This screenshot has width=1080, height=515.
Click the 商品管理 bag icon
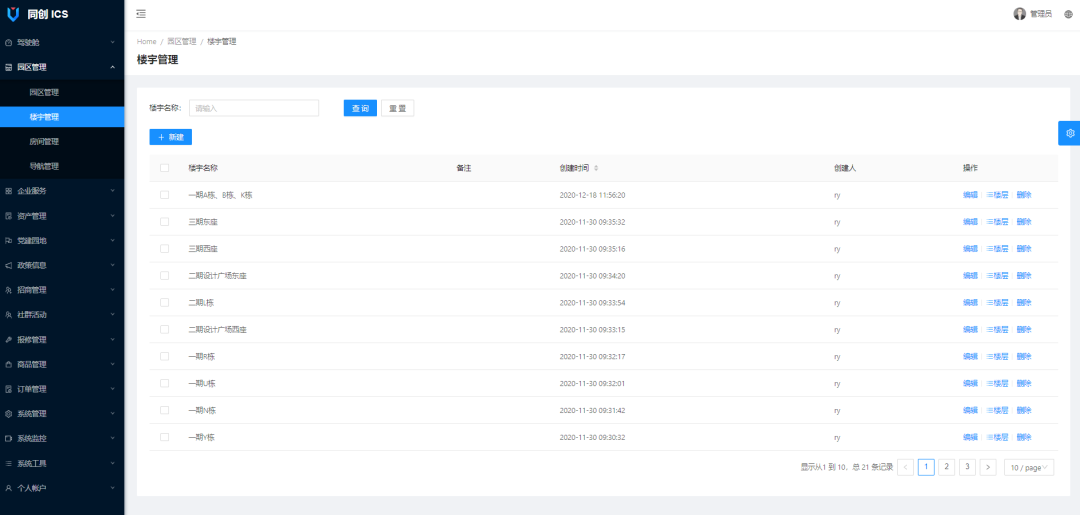pyautogui.click(x=8, y=364)
